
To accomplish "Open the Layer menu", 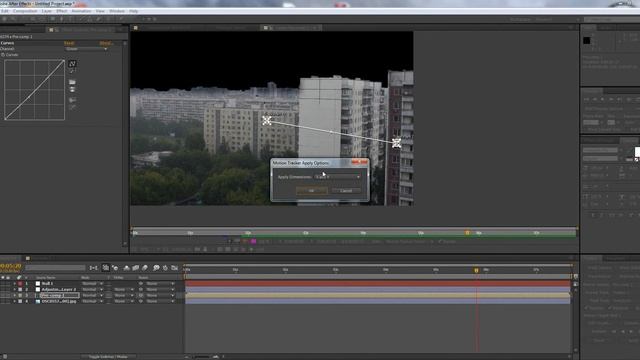I will click(47, 11).
